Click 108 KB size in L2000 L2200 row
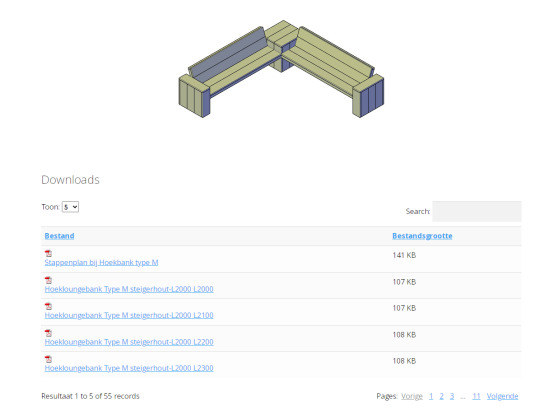The width and height of the screenshot is (540, 410). (404, 335)
